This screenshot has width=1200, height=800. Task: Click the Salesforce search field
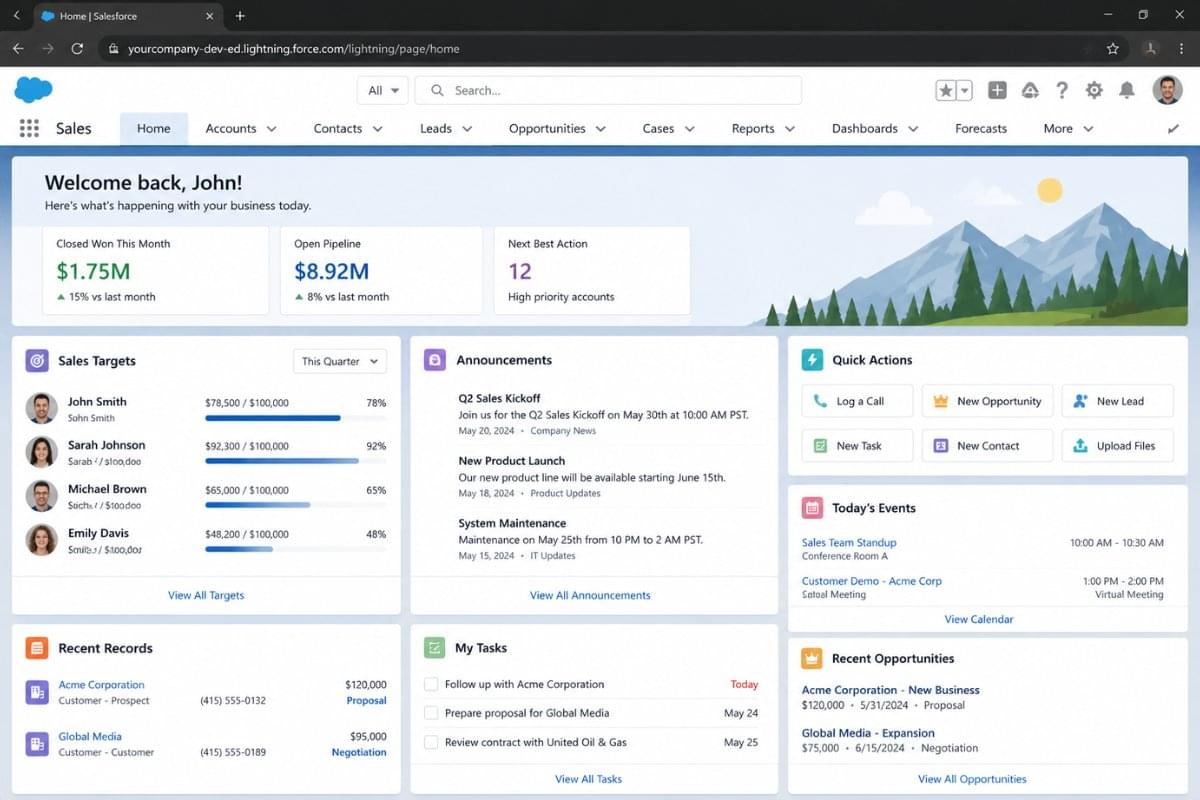(608, 90)
